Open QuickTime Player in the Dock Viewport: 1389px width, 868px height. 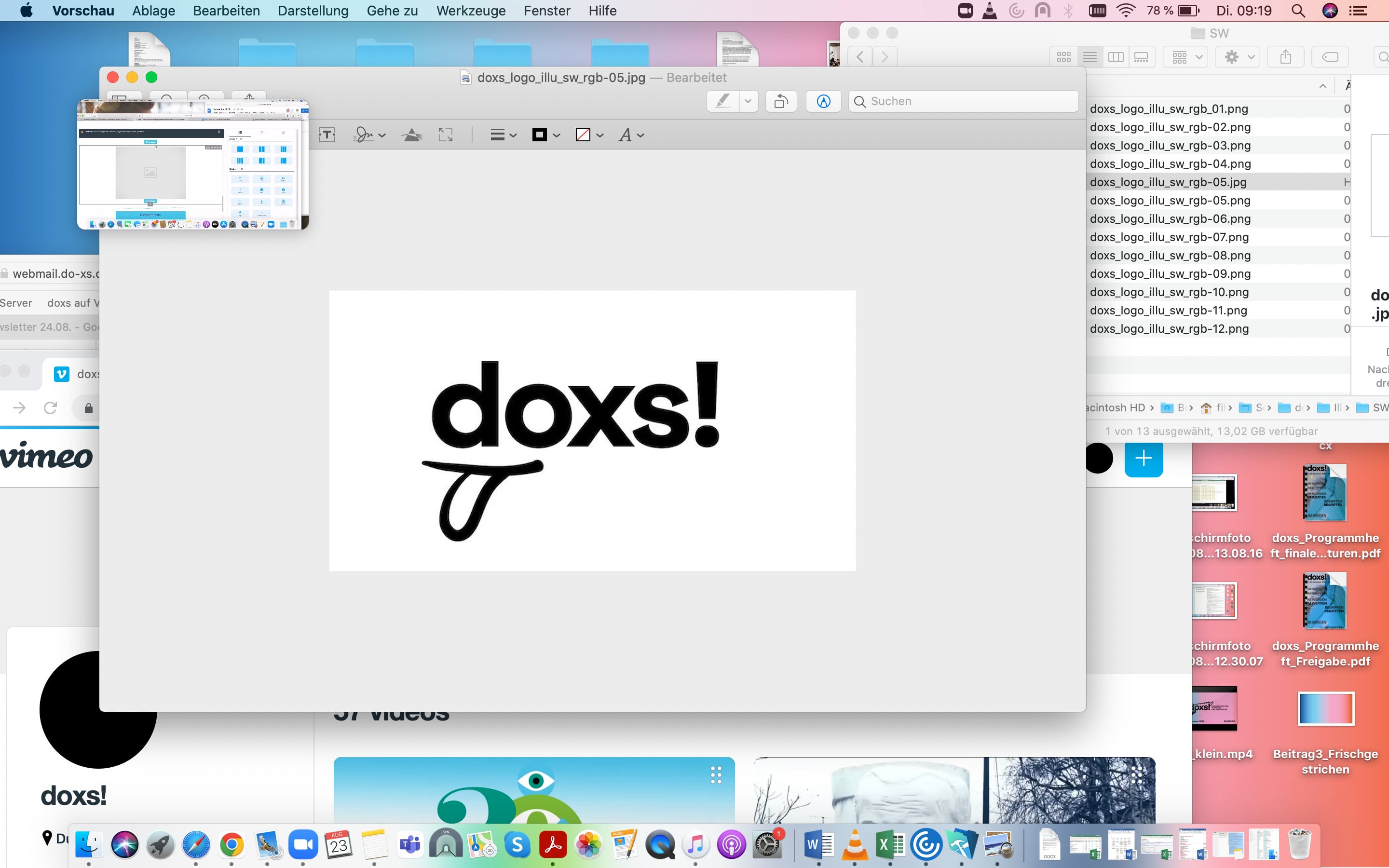point(660,844)
